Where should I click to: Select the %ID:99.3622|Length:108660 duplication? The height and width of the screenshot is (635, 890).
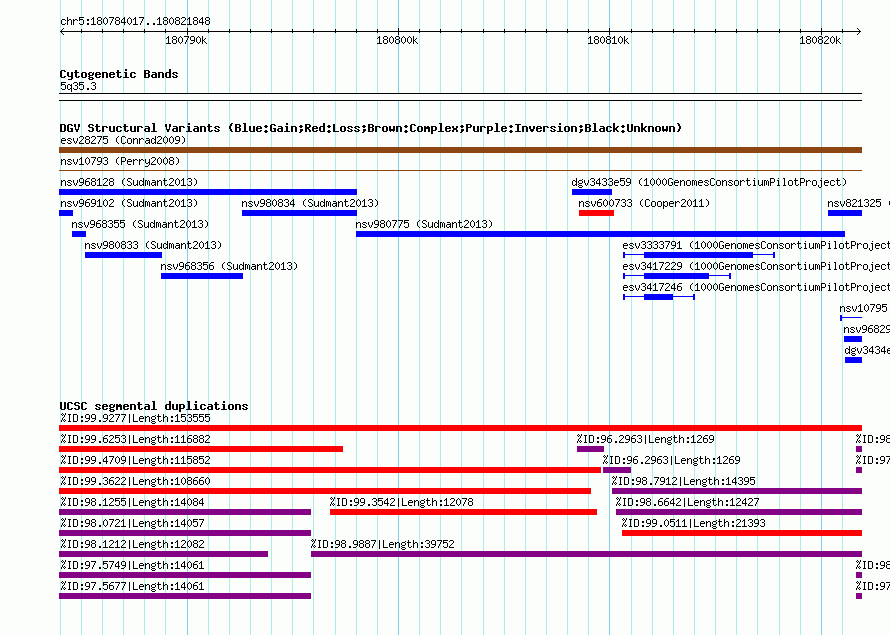[325, 491]
